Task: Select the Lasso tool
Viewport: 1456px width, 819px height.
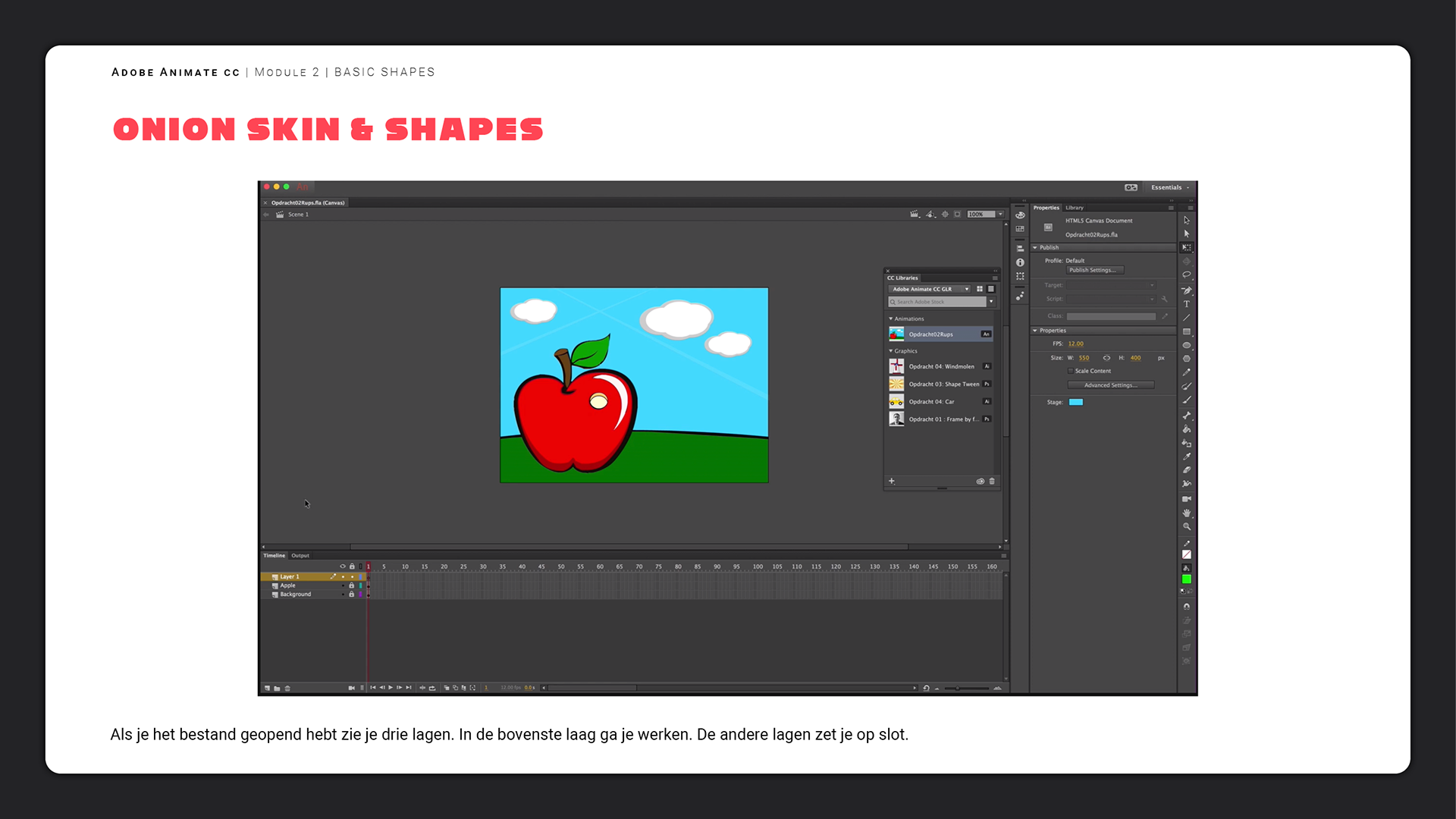Action: [1187, 275]
